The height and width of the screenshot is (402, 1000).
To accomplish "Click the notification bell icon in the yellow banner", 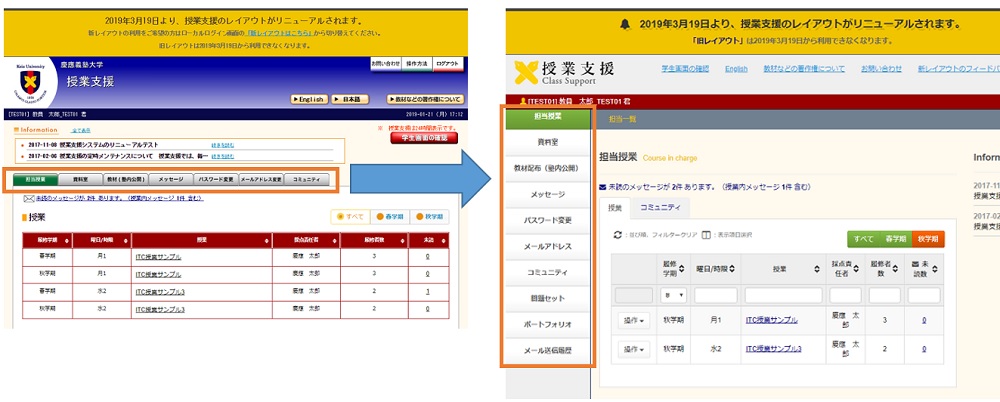I will [625, 23].
